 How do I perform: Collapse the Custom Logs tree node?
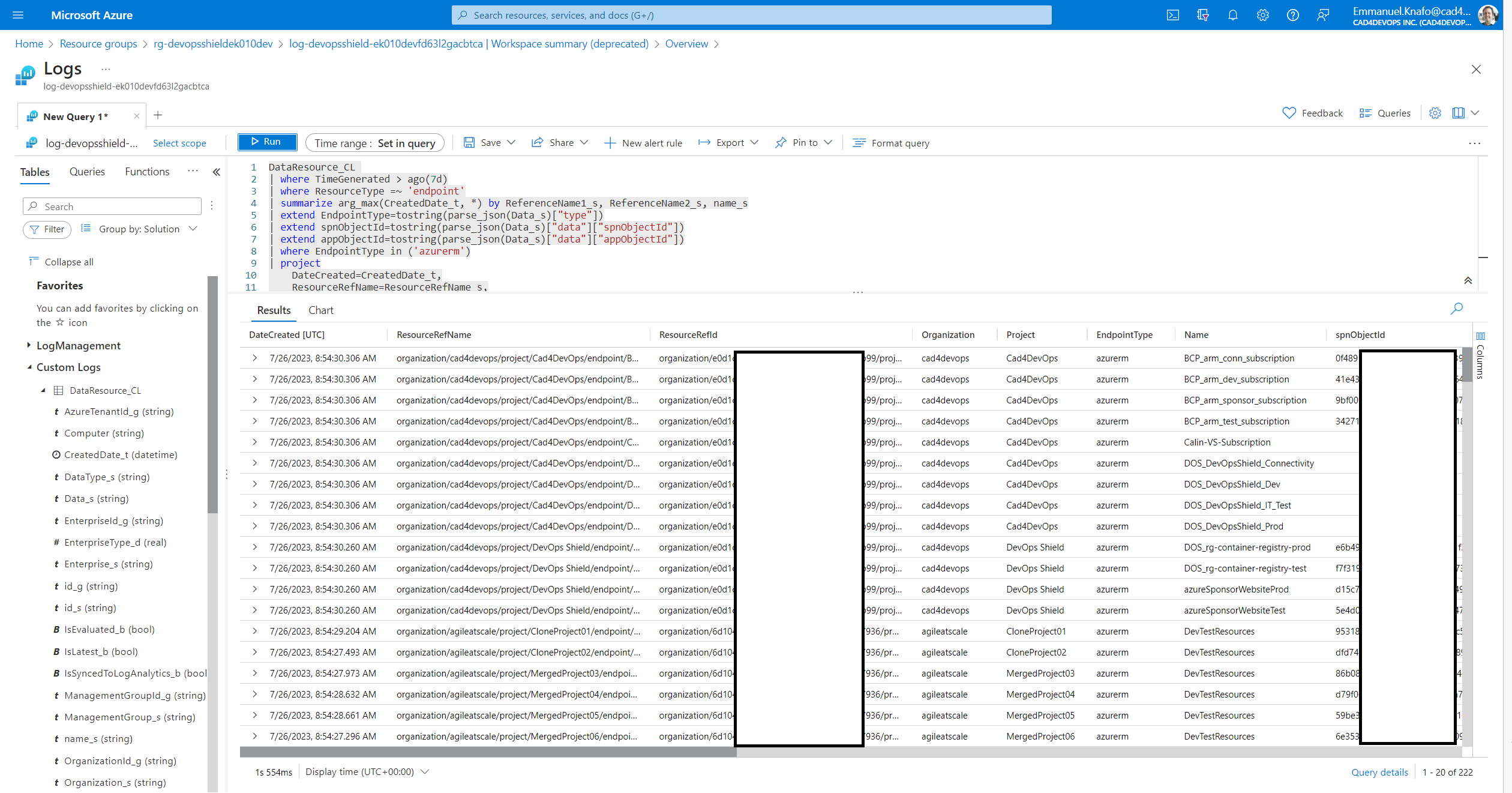(29, 367)
